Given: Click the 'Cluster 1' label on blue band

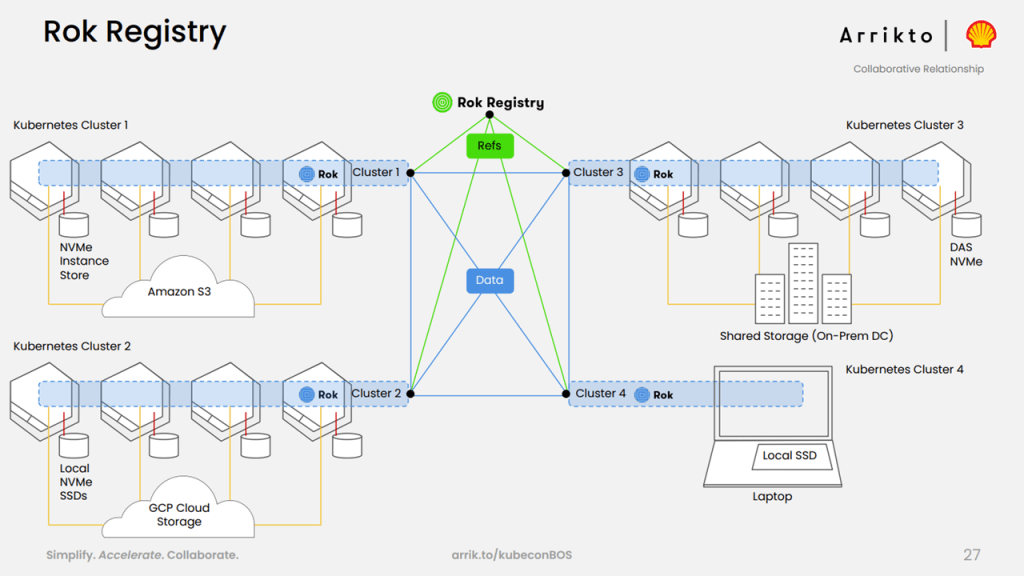Looking at the screenshot, I should pyautogui.click(x=376, y=172).
